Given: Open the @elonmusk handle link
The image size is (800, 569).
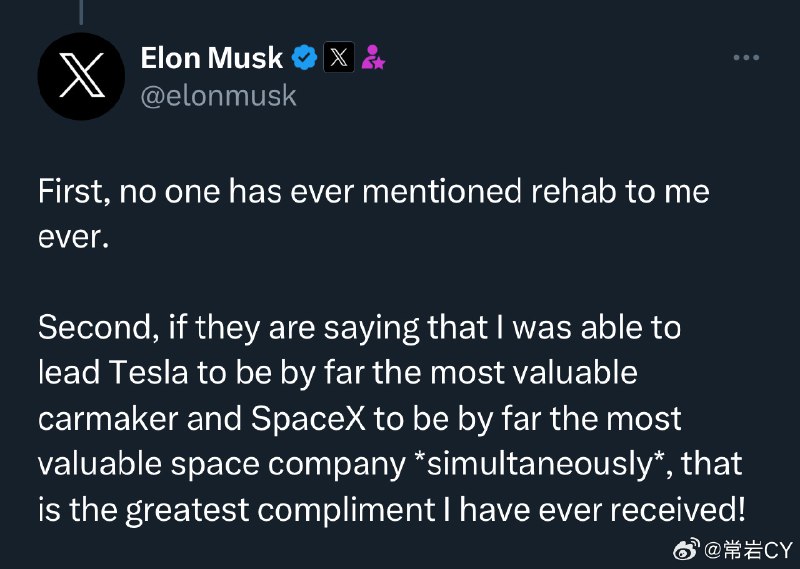Looking at the screenshot, I should pos(218,96).
